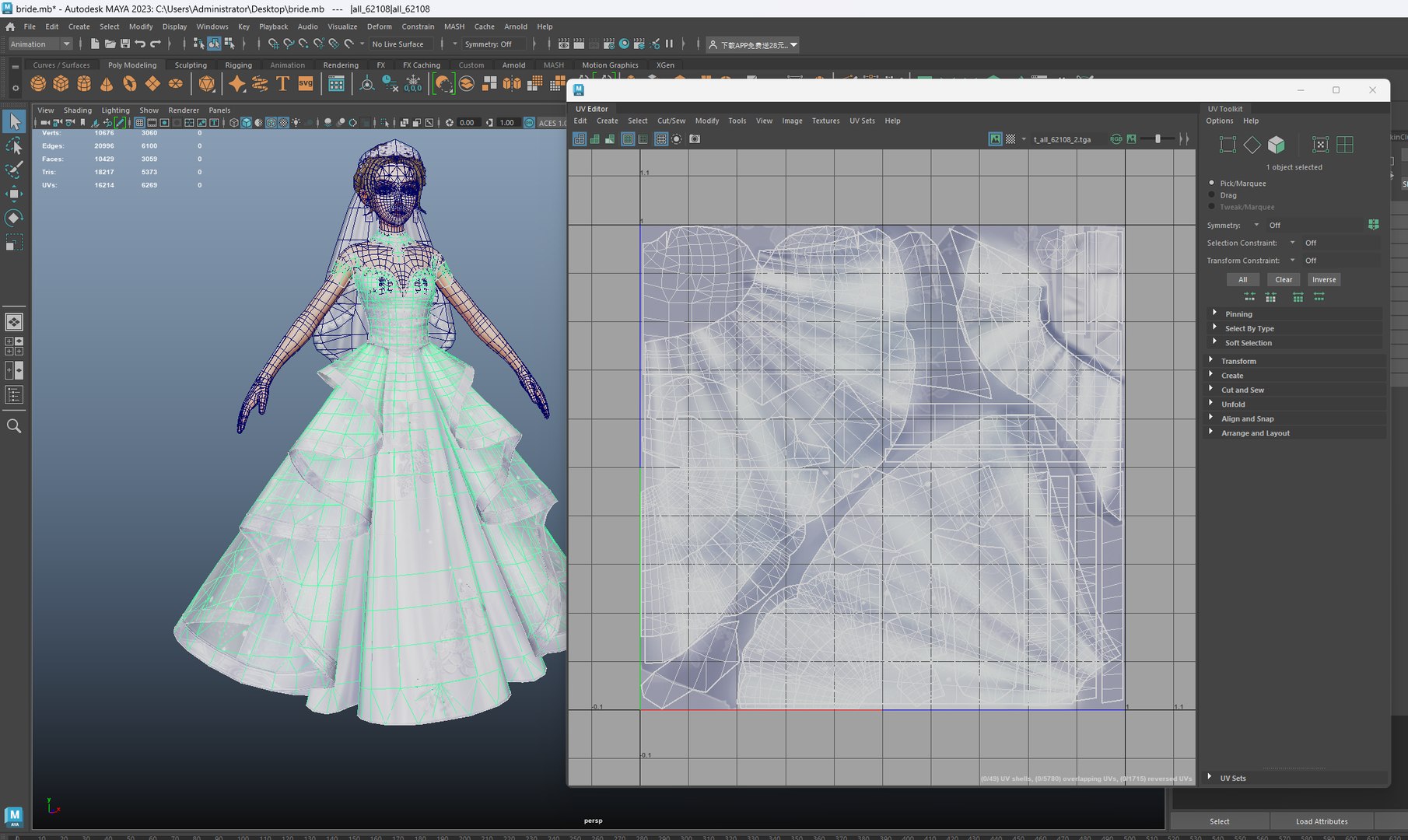Open the Selection Constraint dropdown

click(1293, 243)
